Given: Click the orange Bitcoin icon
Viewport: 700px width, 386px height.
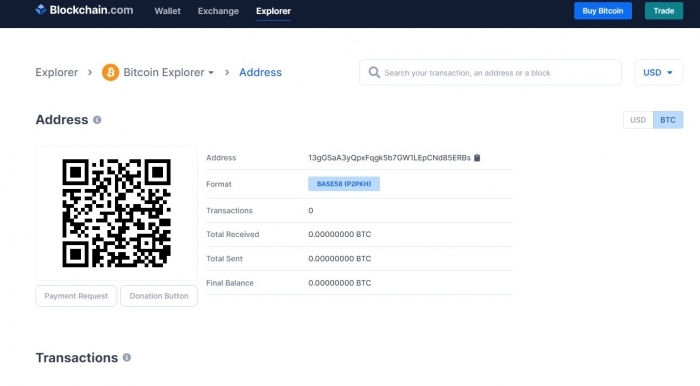Looking at the screenshot, I should point(110,72).
